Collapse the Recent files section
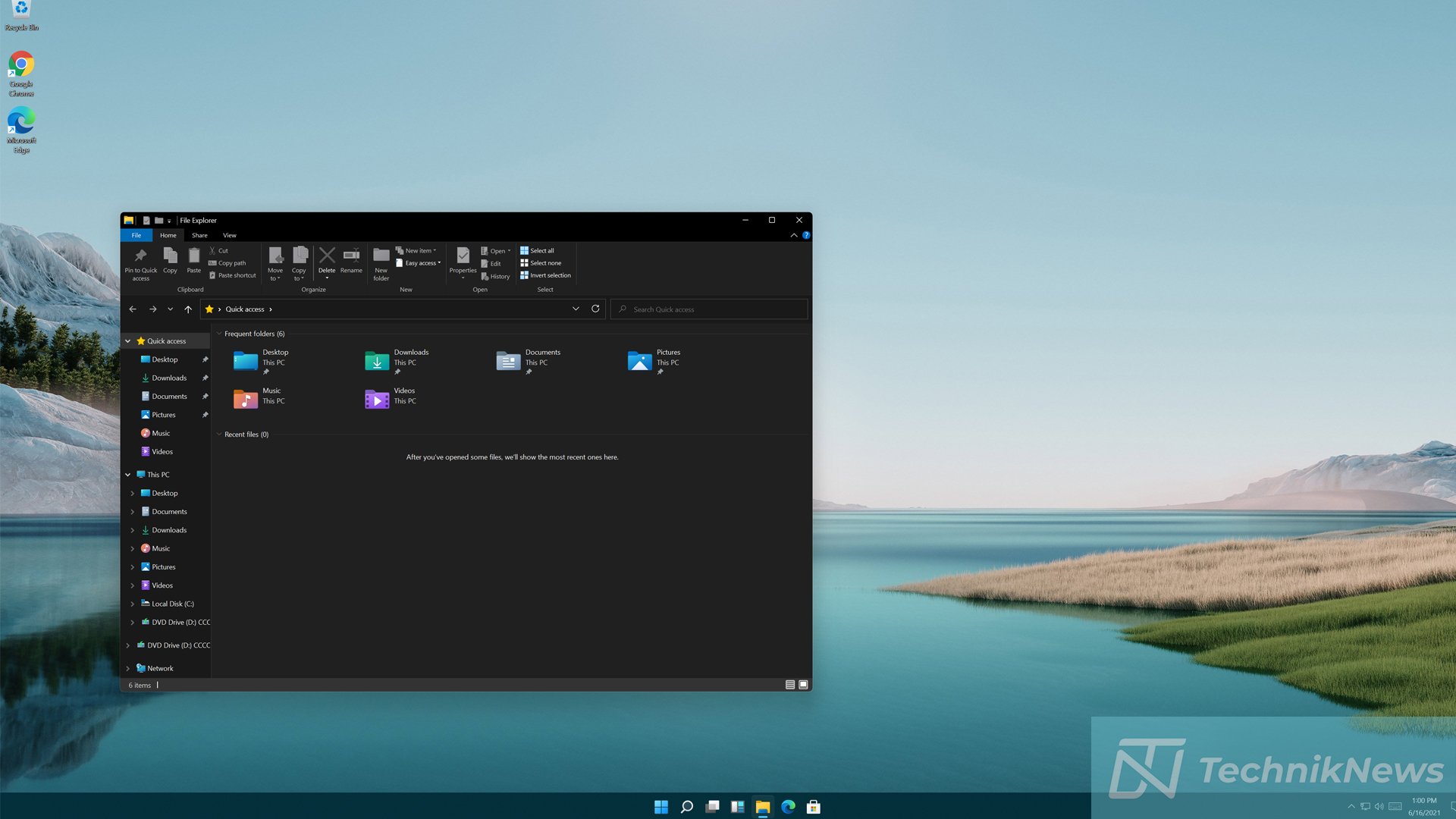 click(x=219, y=435)
